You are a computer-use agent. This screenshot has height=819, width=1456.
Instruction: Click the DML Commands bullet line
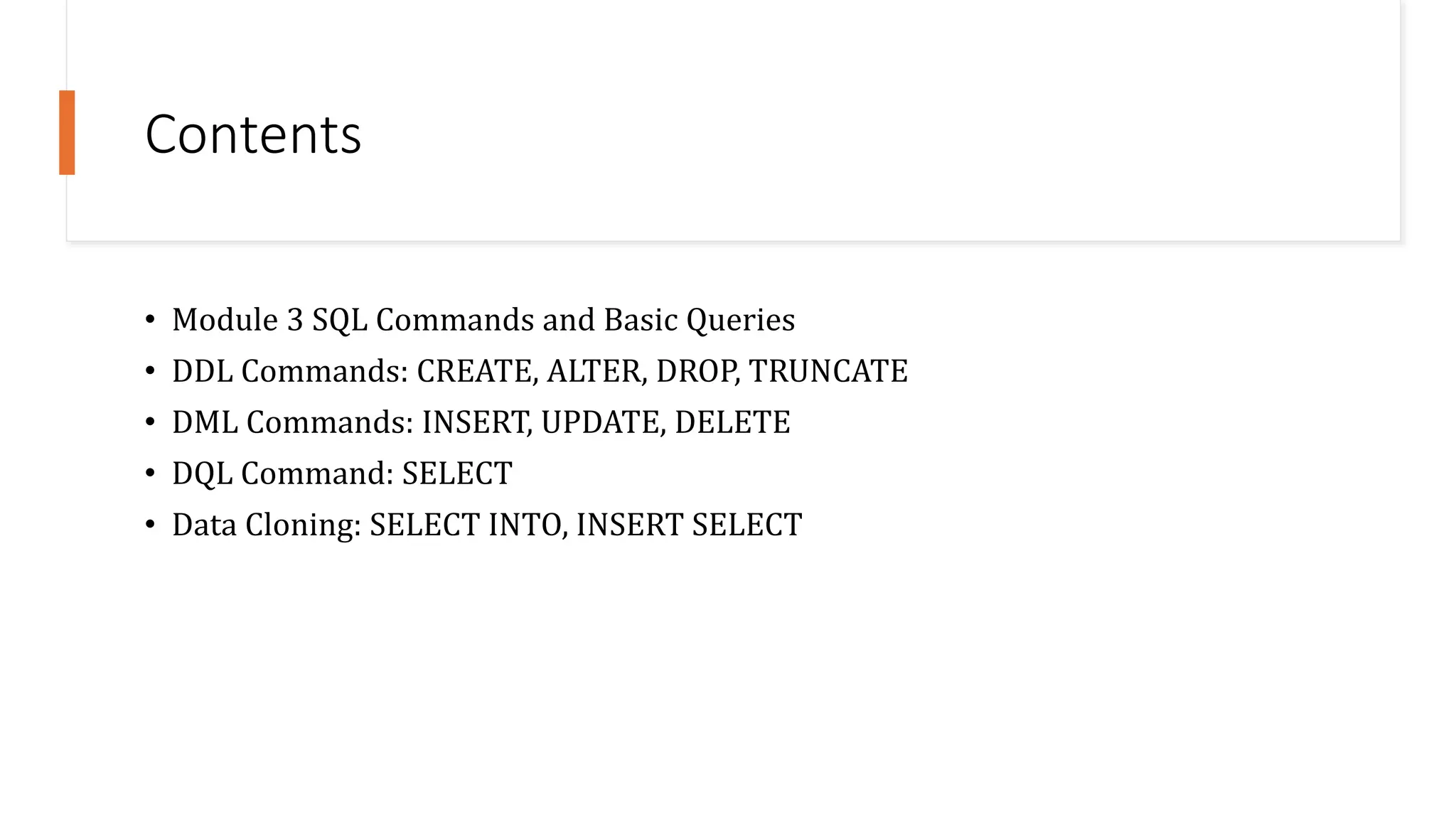481,422
